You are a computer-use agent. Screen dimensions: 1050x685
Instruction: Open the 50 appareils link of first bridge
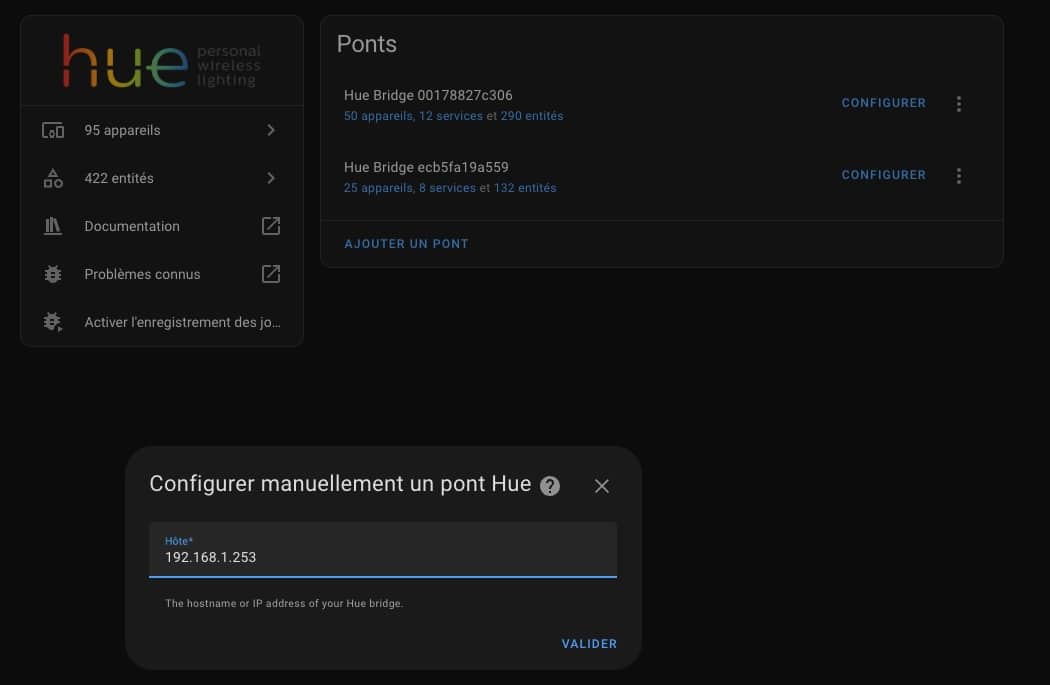pos(378,116)
